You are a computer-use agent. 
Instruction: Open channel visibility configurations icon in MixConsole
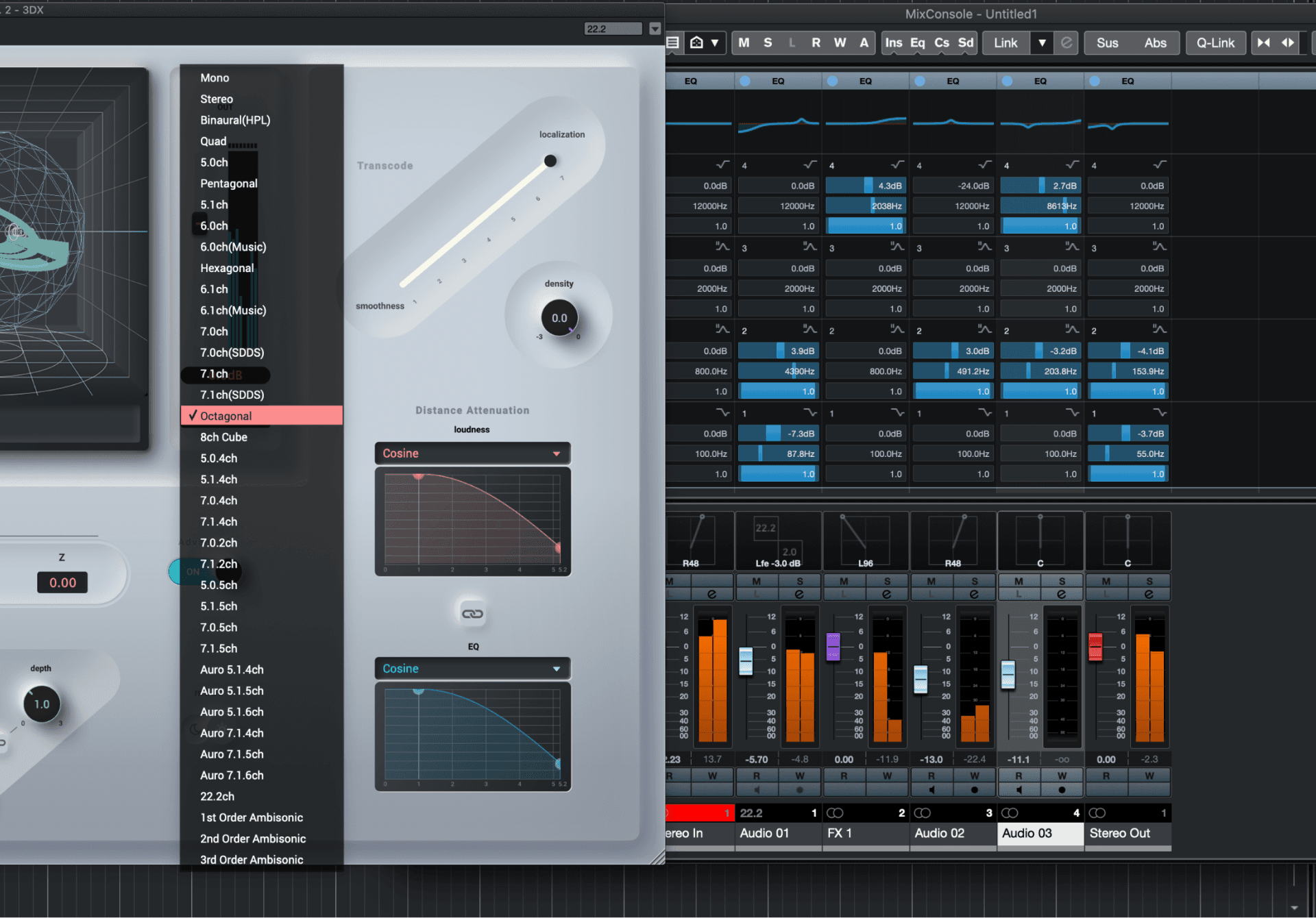pyautogui.click(x=696, y=42)
